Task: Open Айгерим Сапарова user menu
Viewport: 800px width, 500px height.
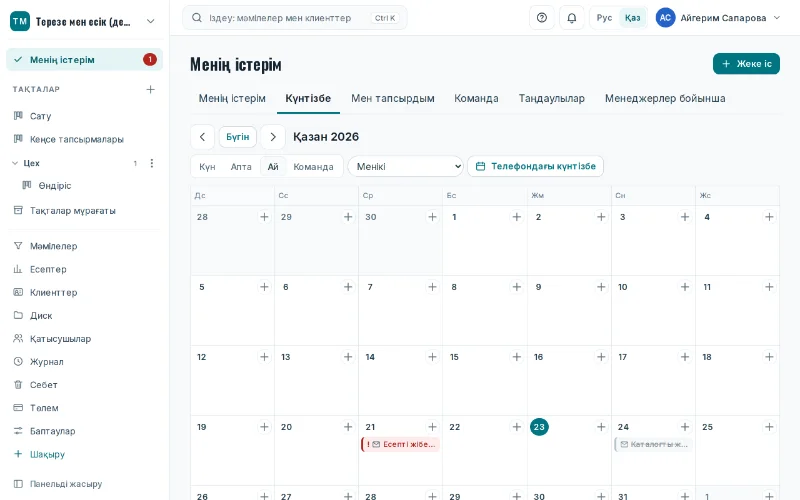Action: point(718,18)
